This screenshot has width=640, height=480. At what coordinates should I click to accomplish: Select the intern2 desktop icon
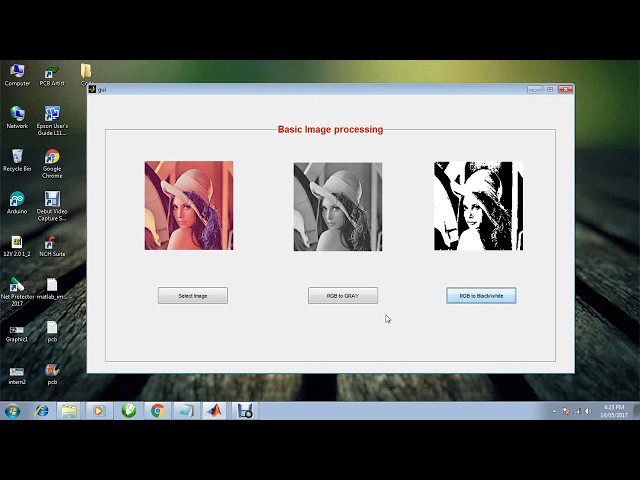(x=17, y=376)
